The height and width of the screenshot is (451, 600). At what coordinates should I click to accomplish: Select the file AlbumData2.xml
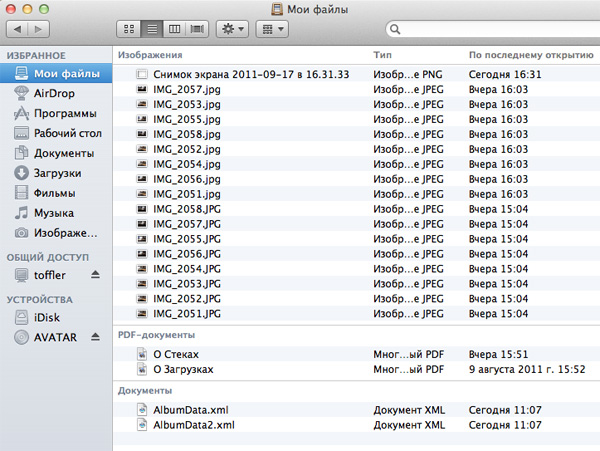click(194, 424)
